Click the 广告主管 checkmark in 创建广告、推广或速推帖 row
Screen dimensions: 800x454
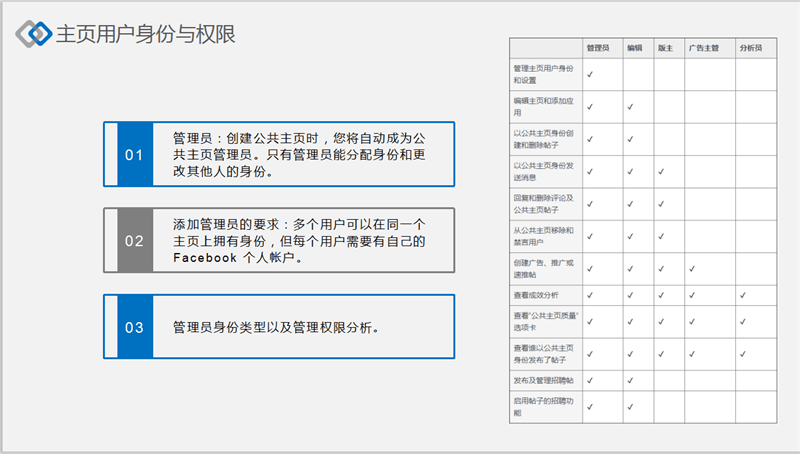click(692, 269)
